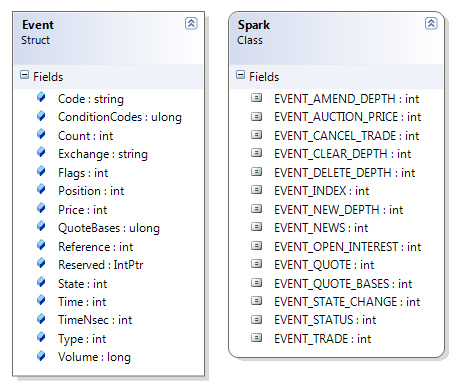Screen dimensions: 469x392
Task: Select the EVENT_STATE_CHANGE : int field
Action: (347, 302)
